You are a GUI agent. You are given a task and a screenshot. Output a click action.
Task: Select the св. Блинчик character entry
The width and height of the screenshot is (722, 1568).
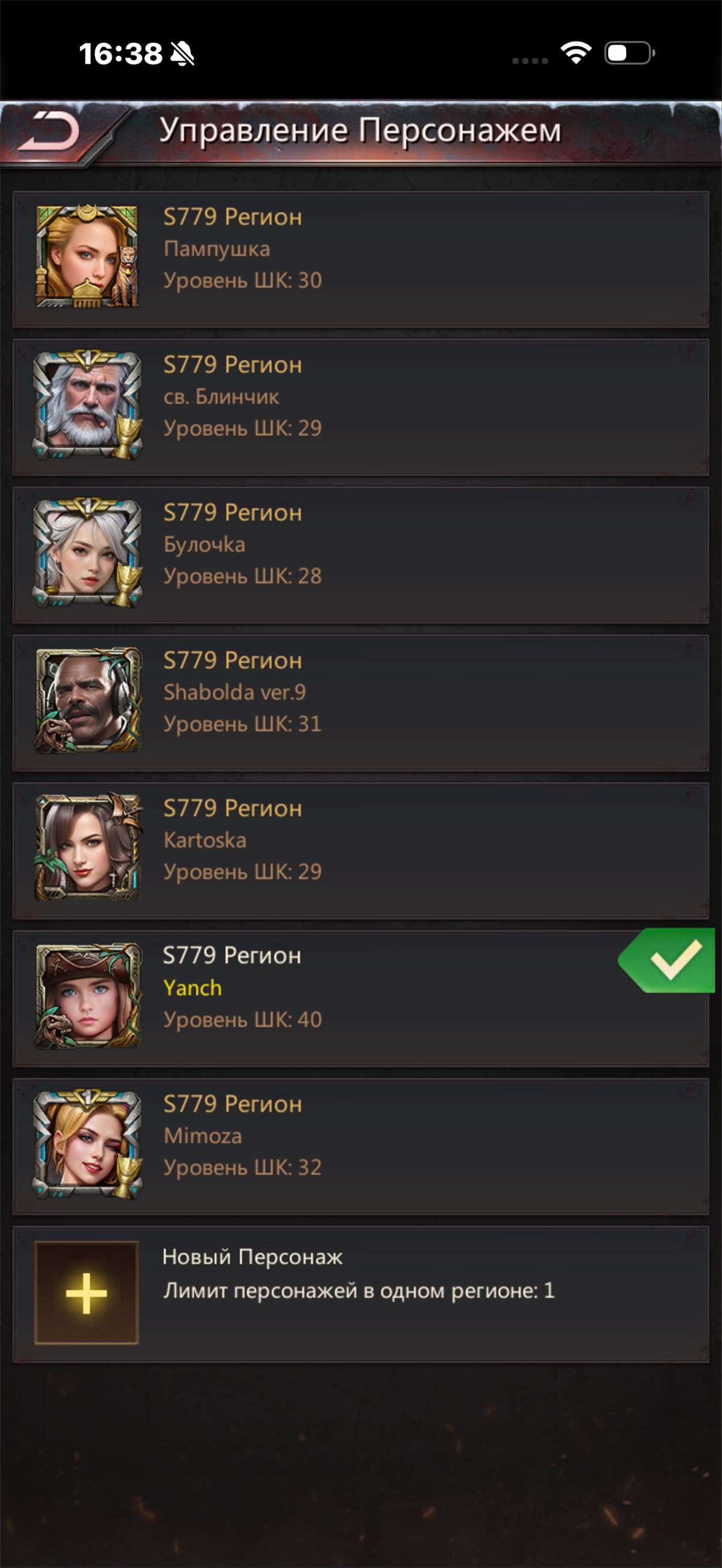coord(360,407)
